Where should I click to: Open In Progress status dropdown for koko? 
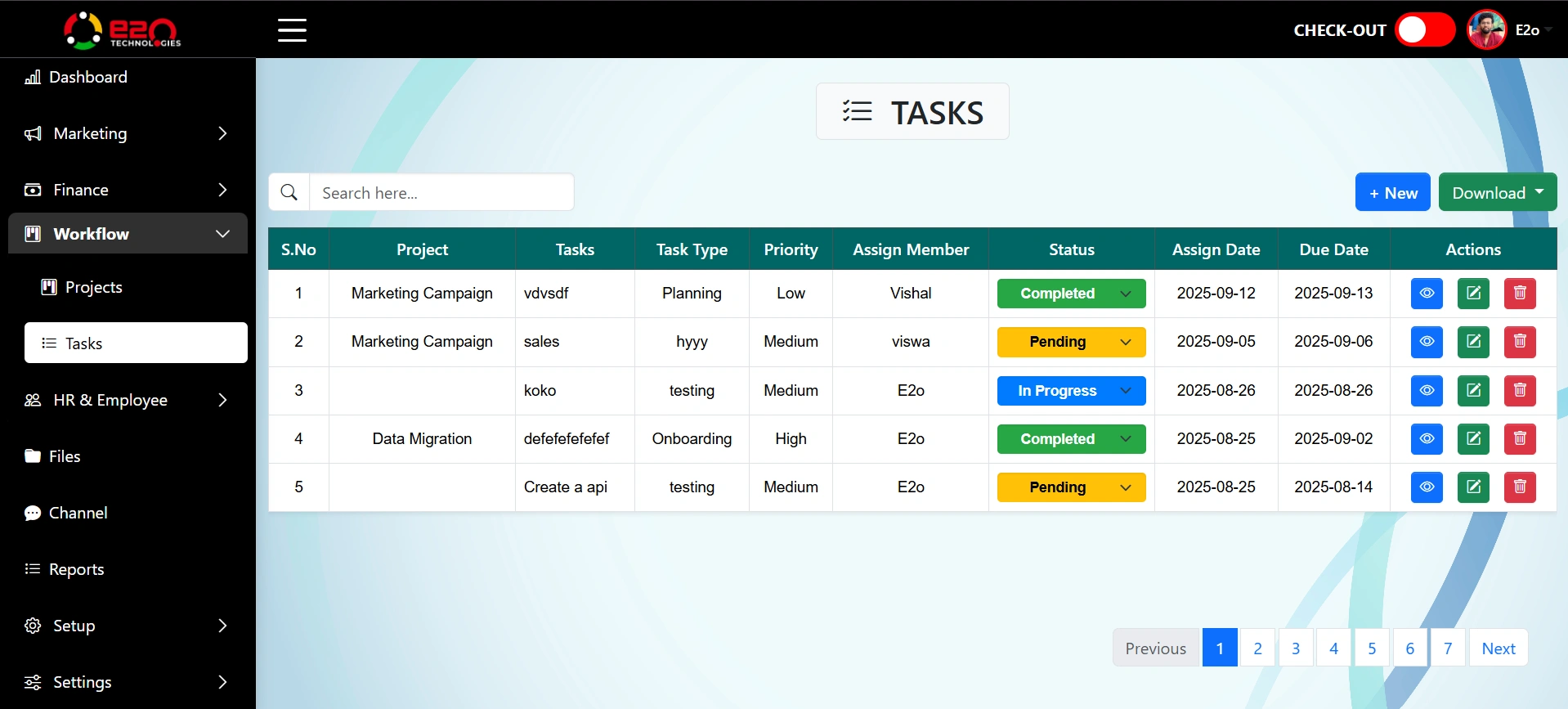1071,391
